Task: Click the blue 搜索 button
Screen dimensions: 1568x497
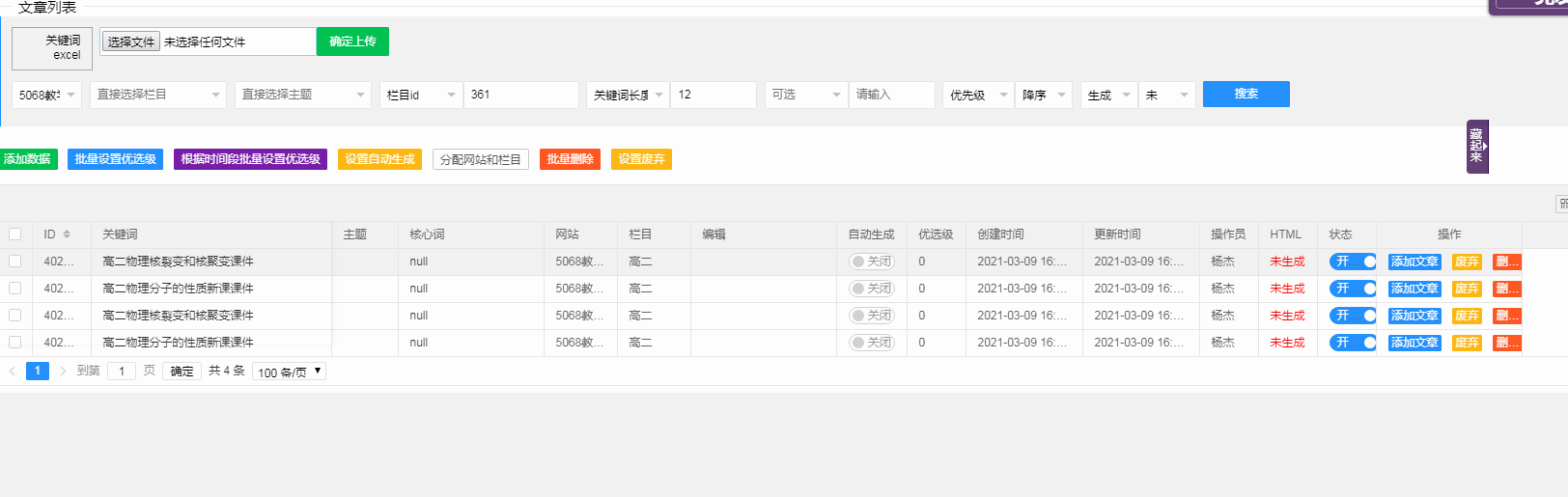Action: [1246, 94]
